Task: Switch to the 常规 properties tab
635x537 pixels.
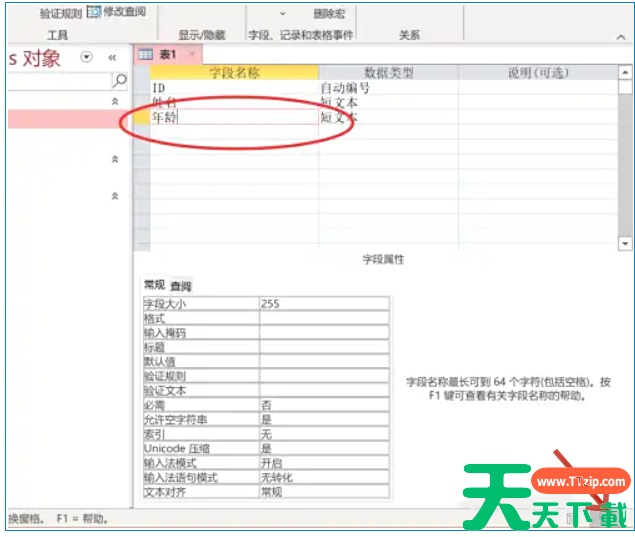Action: click(154, 285)
